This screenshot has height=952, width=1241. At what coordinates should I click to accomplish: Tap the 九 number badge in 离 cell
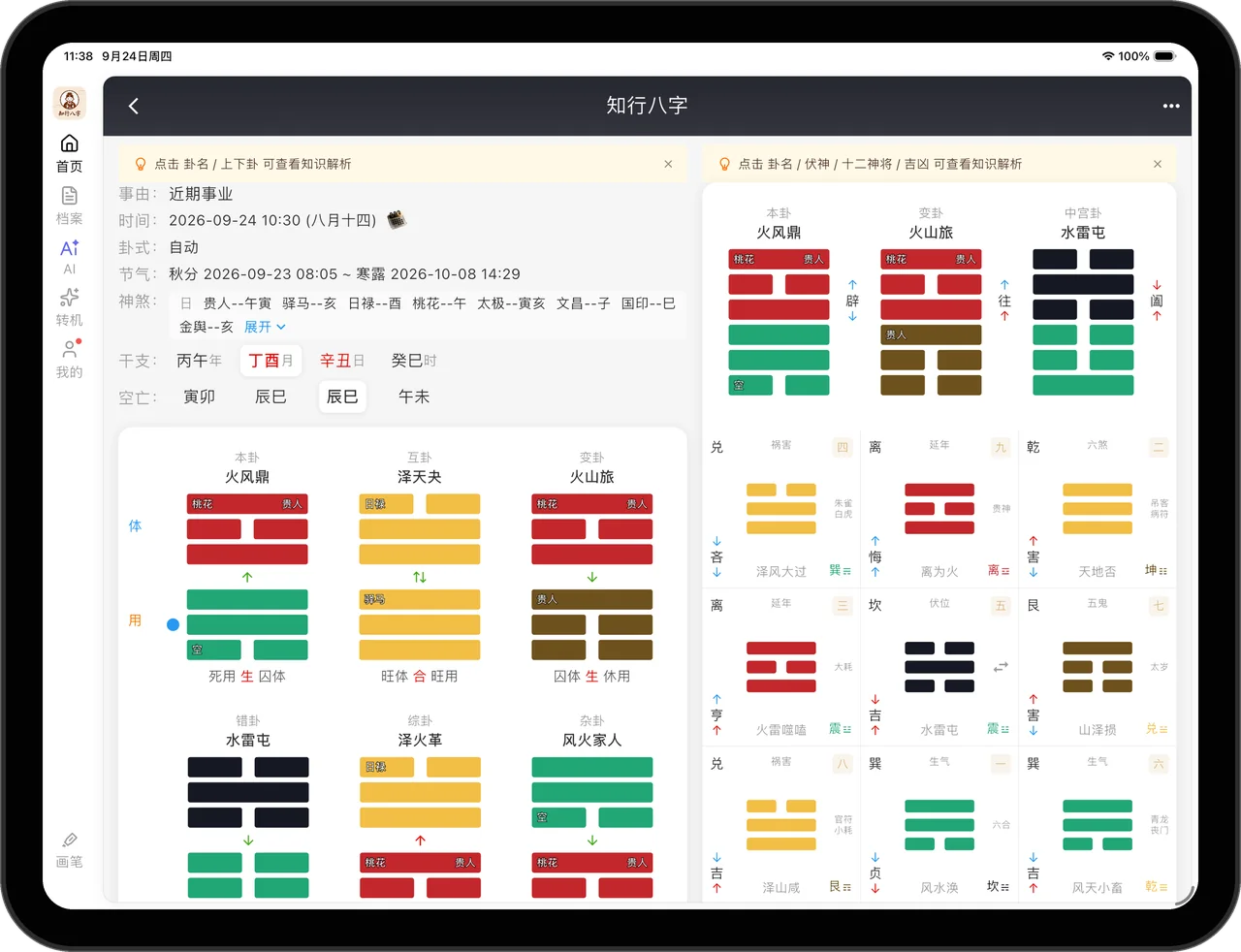click(1001, 447)
